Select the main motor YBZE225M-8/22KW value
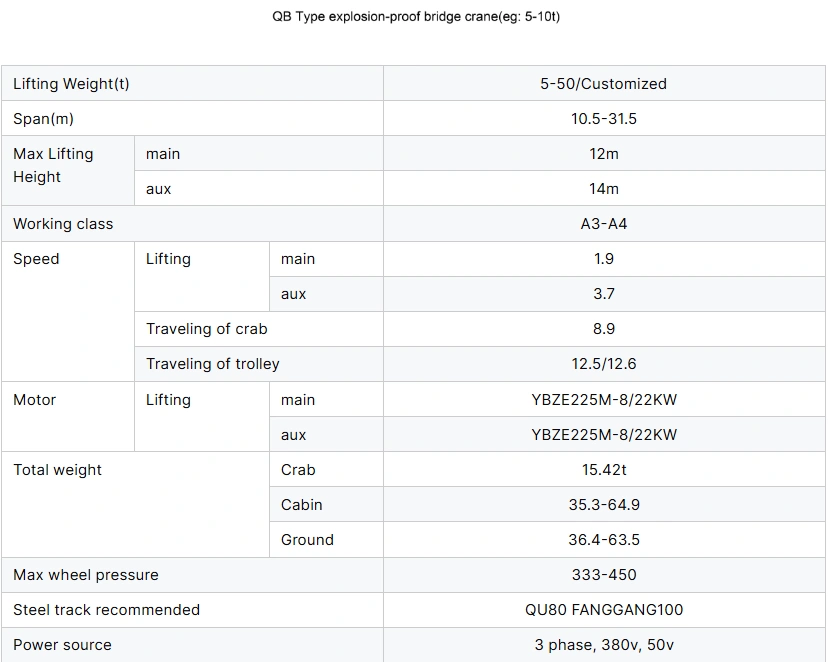 tap(603, 400)
